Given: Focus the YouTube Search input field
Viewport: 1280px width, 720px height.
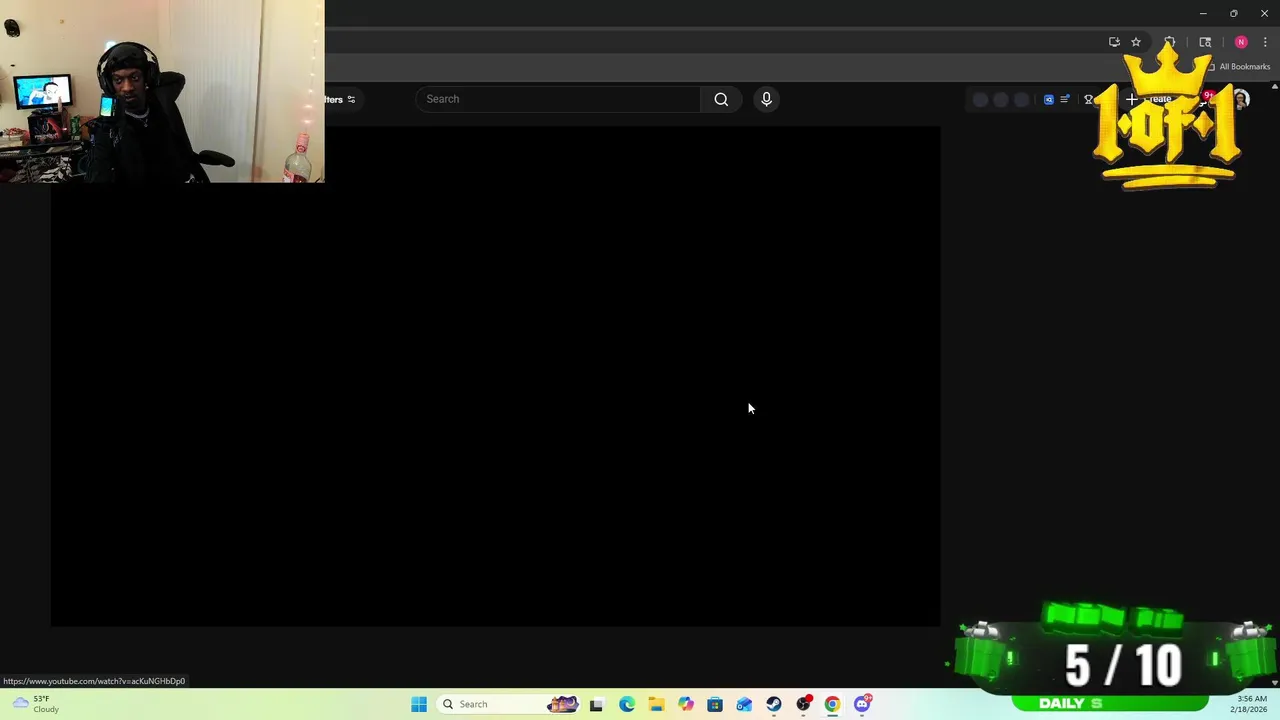Looking at the screenshot, I should pyautogui.click(x=558, y=99).
